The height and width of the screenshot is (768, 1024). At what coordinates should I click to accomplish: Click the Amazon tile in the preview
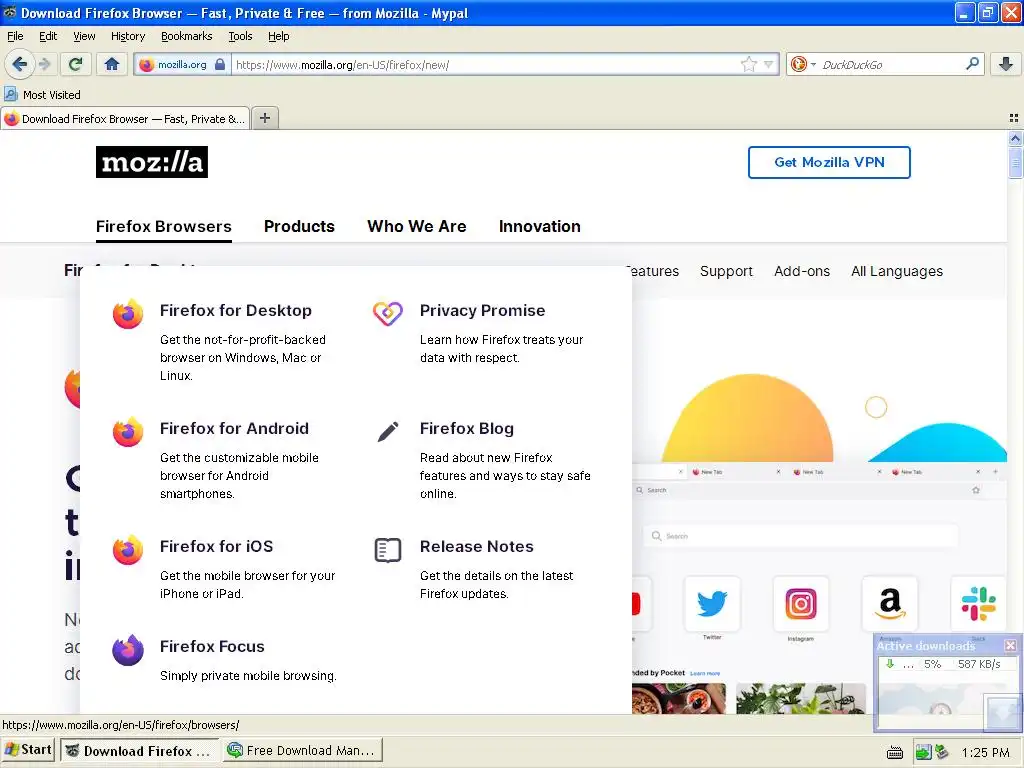(x=889, y=604)
